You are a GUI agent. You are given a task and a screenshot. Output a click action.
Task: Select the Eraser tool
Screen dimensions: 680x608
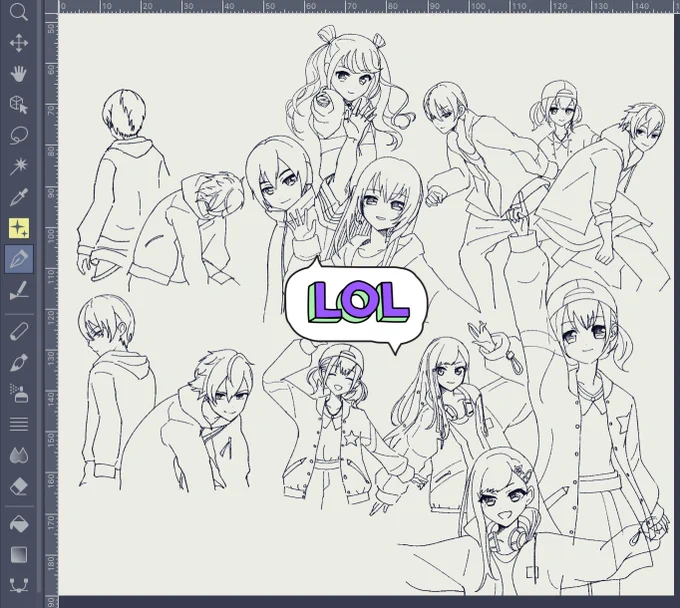[19, 487]
